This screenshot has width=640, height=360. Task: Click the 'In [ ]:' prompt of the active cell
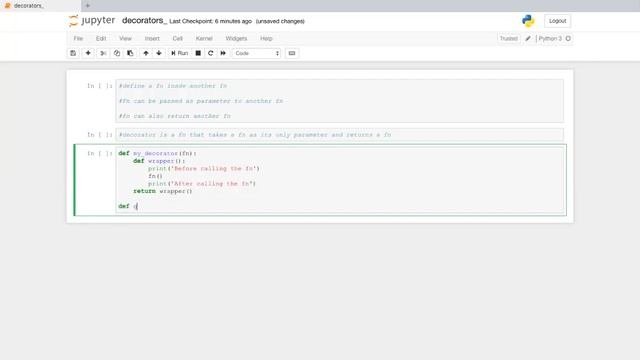[x=100, y=153]
